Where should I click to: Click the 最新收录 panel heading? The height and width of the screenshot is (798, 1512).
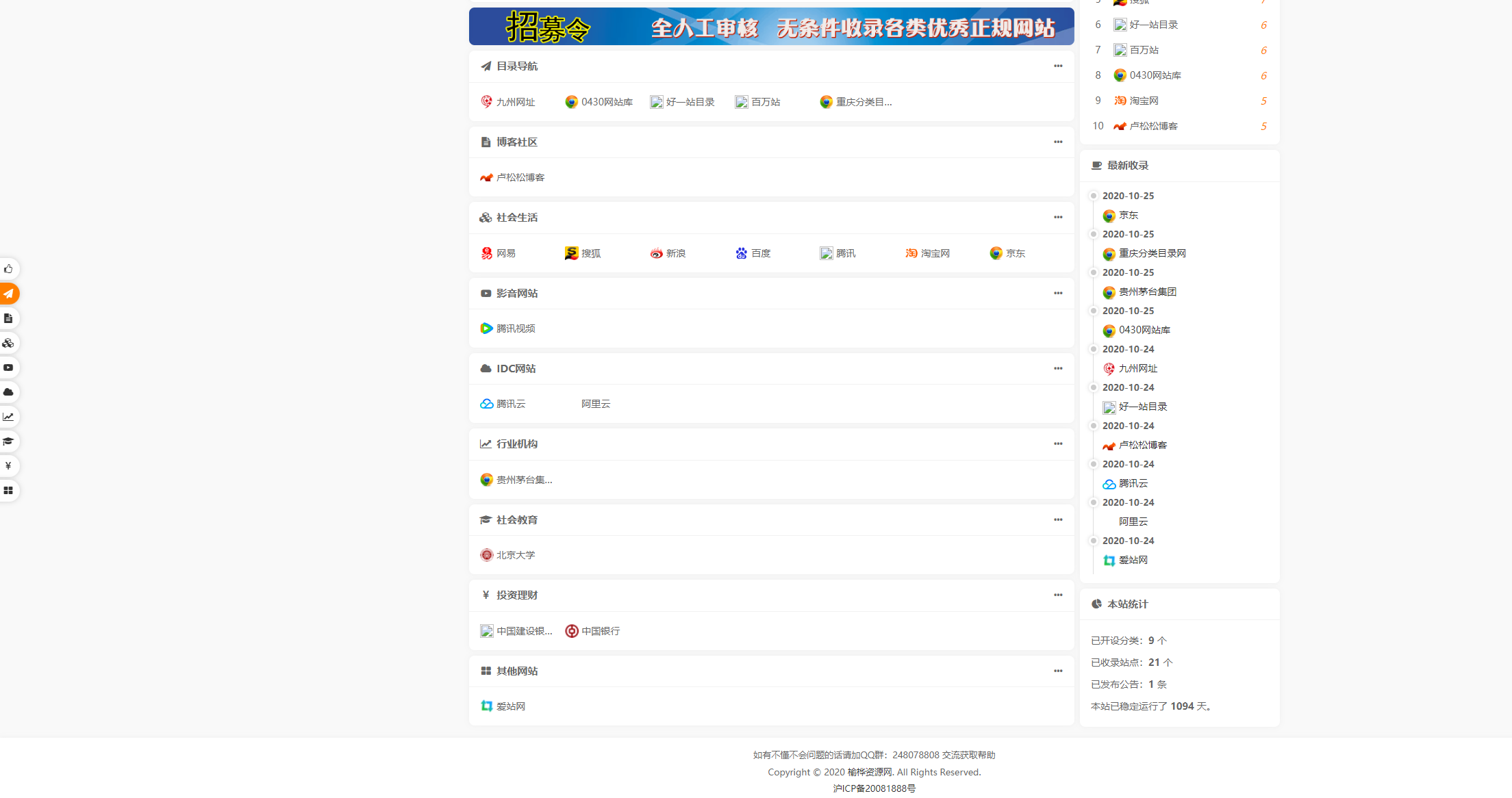pyautogui.click(x=1128, y=165)
